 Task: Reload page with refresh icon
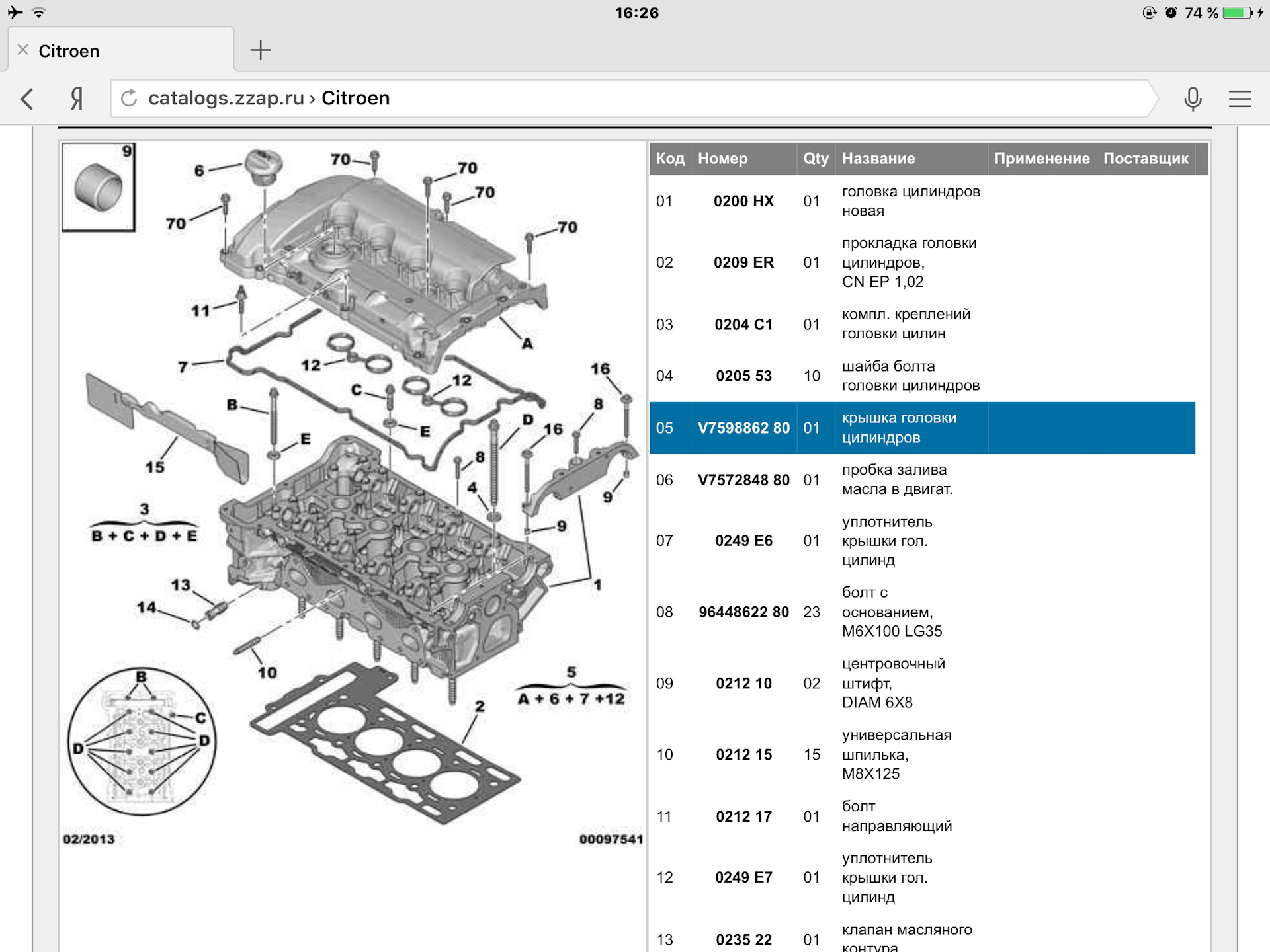(x=129, y=99)
